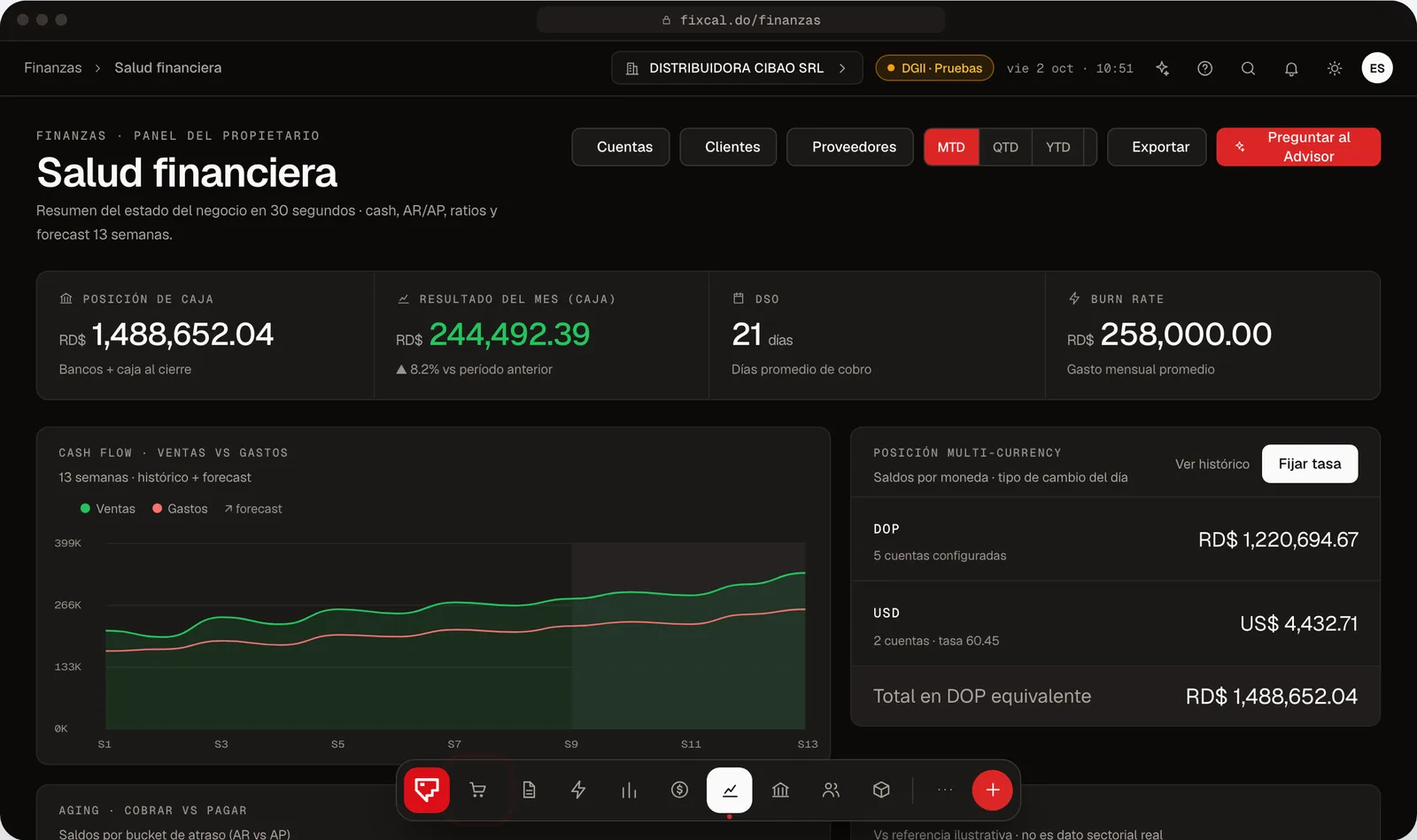Open the DISTRIBUIDORA CIBAO SRL company selector
1417x840 pixels.
pos(737,68)
